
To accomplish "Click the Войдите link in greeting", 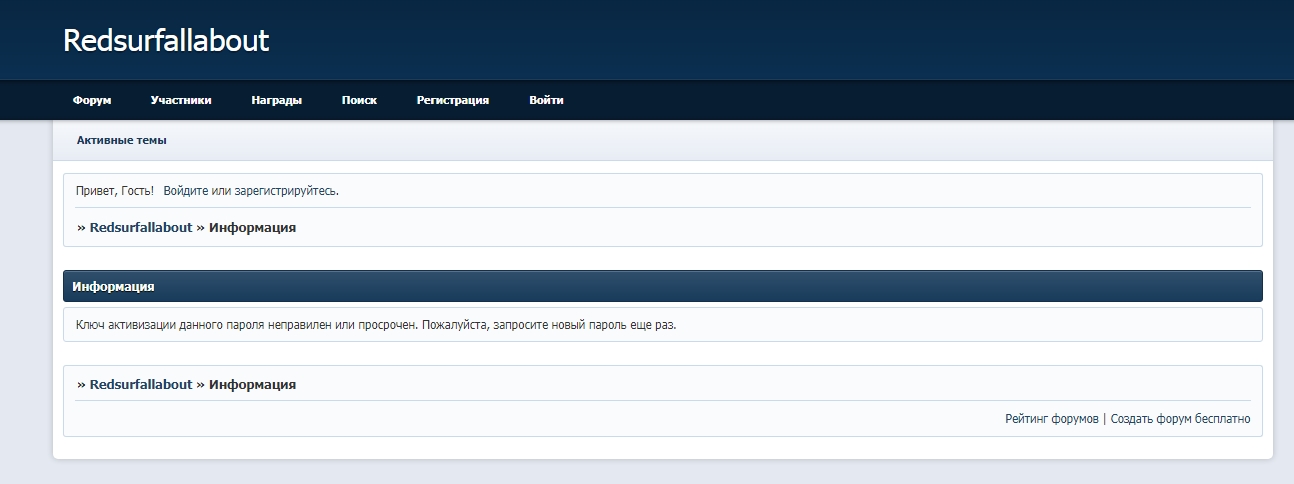I will pyautogui.click(x=186, y=190).
